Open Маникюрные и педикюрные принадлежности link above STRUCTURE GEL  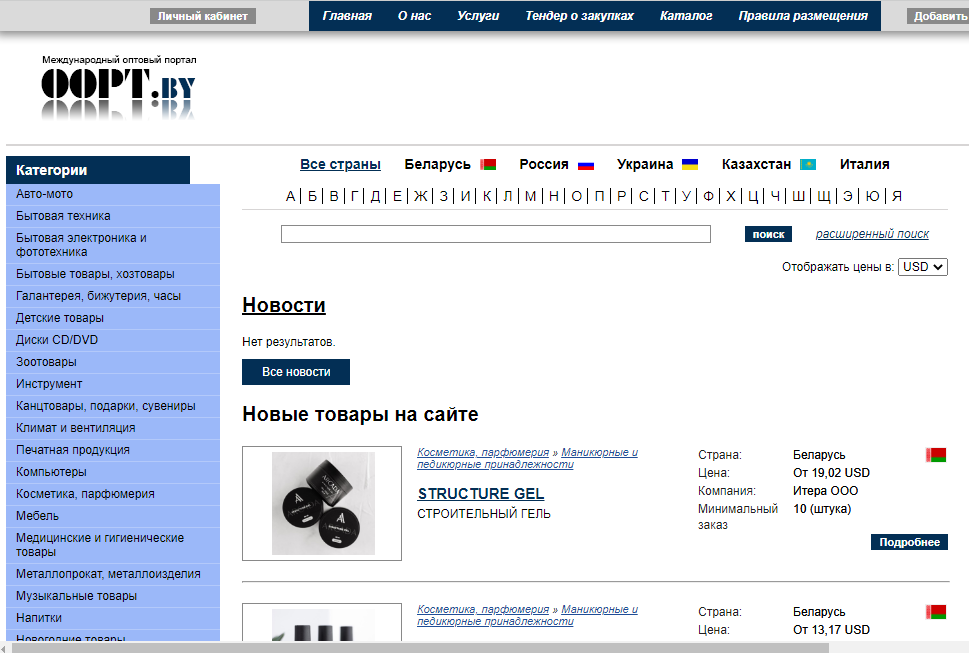(x=527, y=458)
